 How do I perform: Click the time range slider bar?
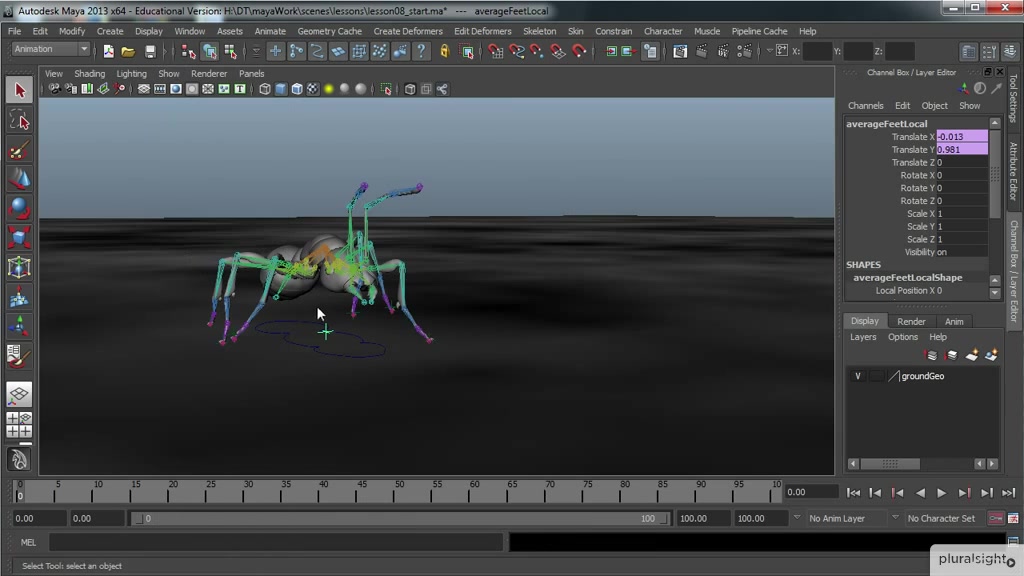[x=400, y=518]
